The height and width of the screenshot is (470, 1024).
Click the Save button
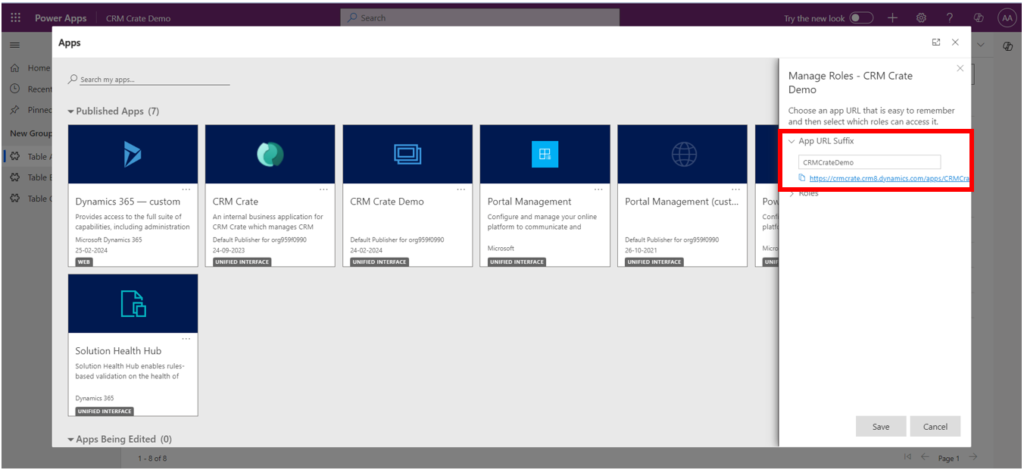tap(881, 426)
